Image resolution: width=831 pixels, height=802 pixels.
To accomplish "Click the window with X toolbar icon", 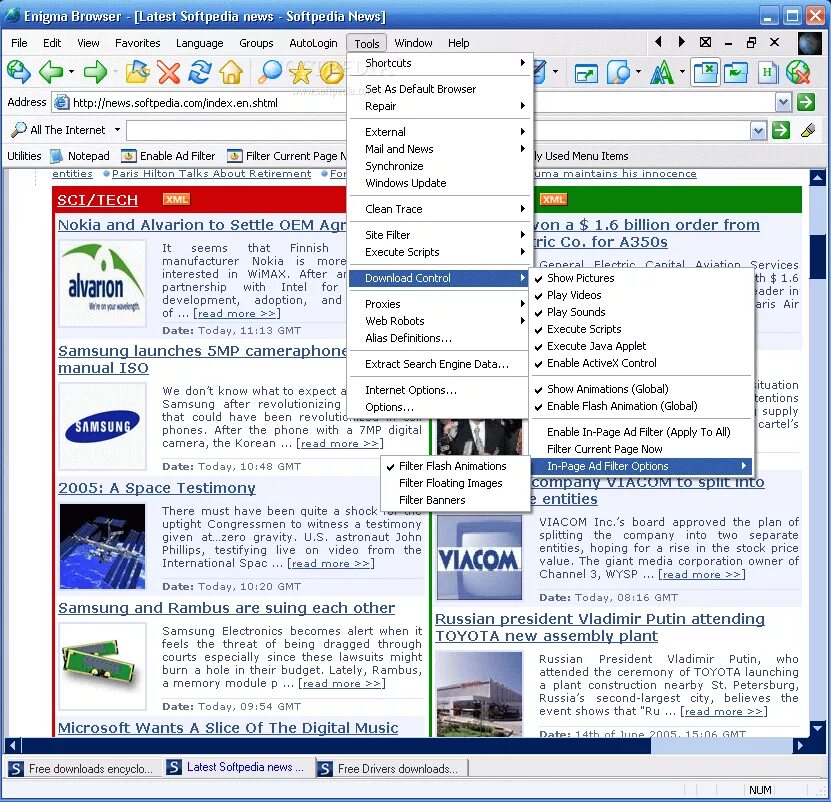I will 705,72.
